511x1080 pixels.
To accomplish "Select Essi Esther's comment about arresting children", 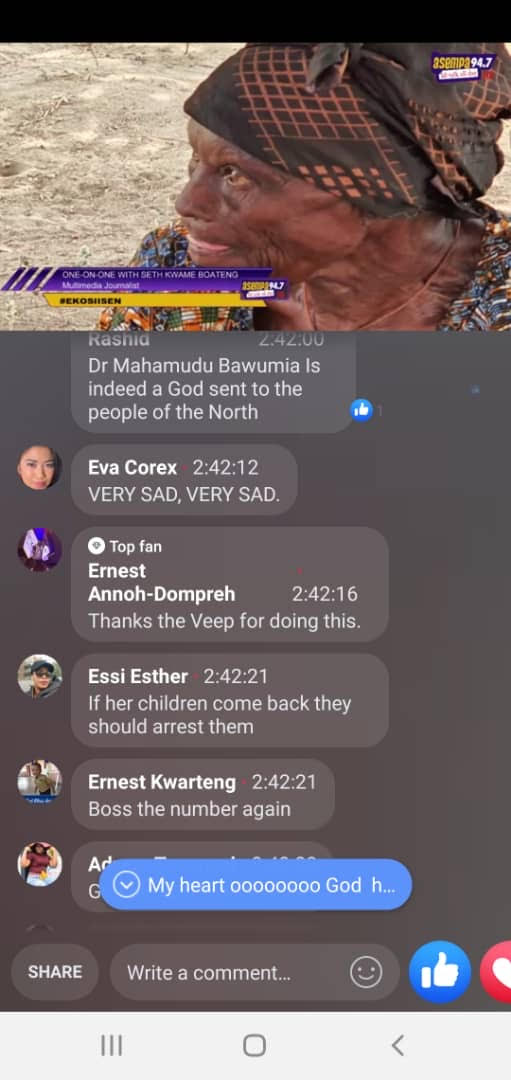I will pyautogui.click(x=229, y=700).
